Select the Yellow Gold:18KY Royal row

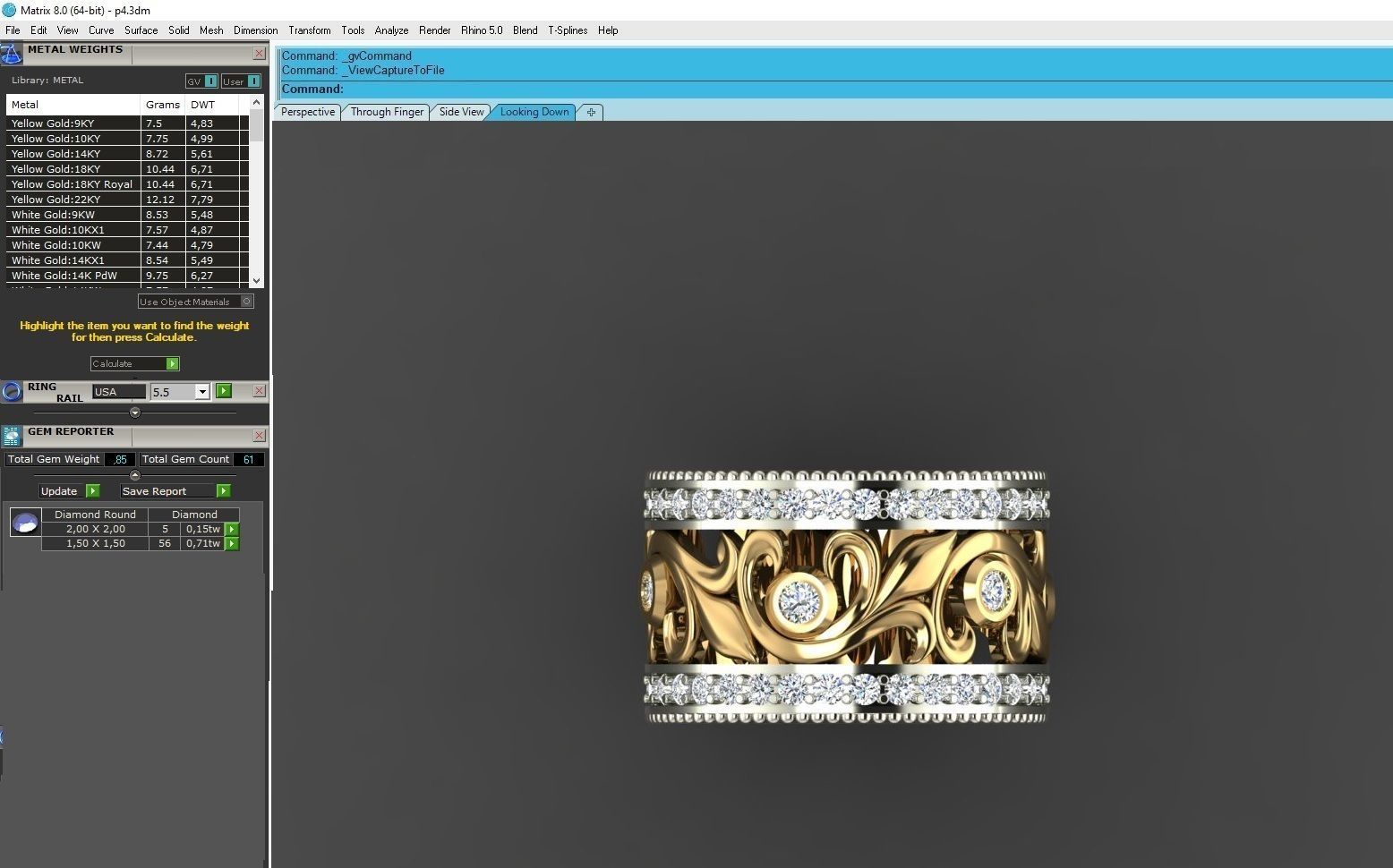(128, 184)
